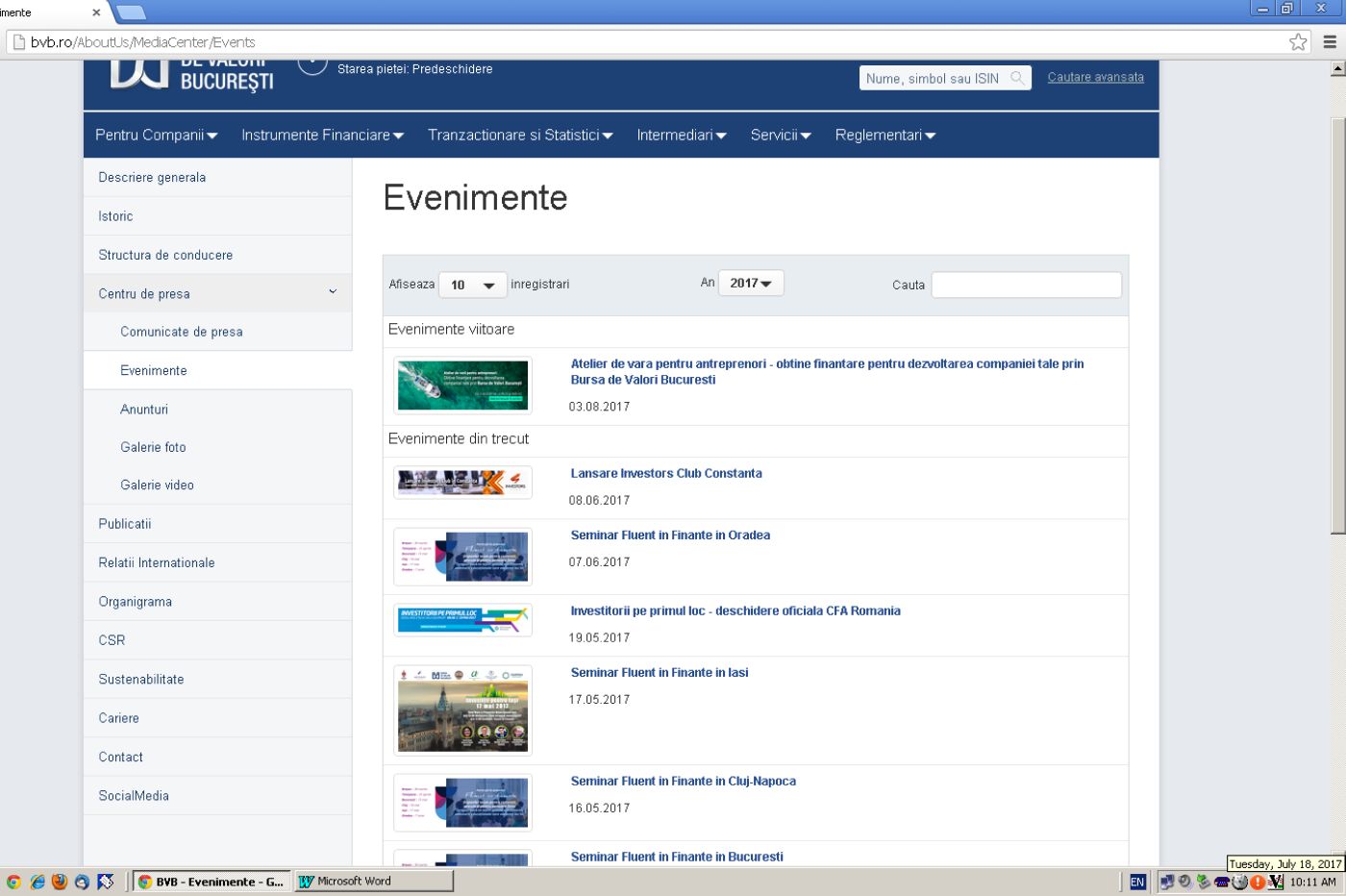
Task: Click the Seminar Cluj-Napoca event thumbnail
Action: click(x=462, y=803)
